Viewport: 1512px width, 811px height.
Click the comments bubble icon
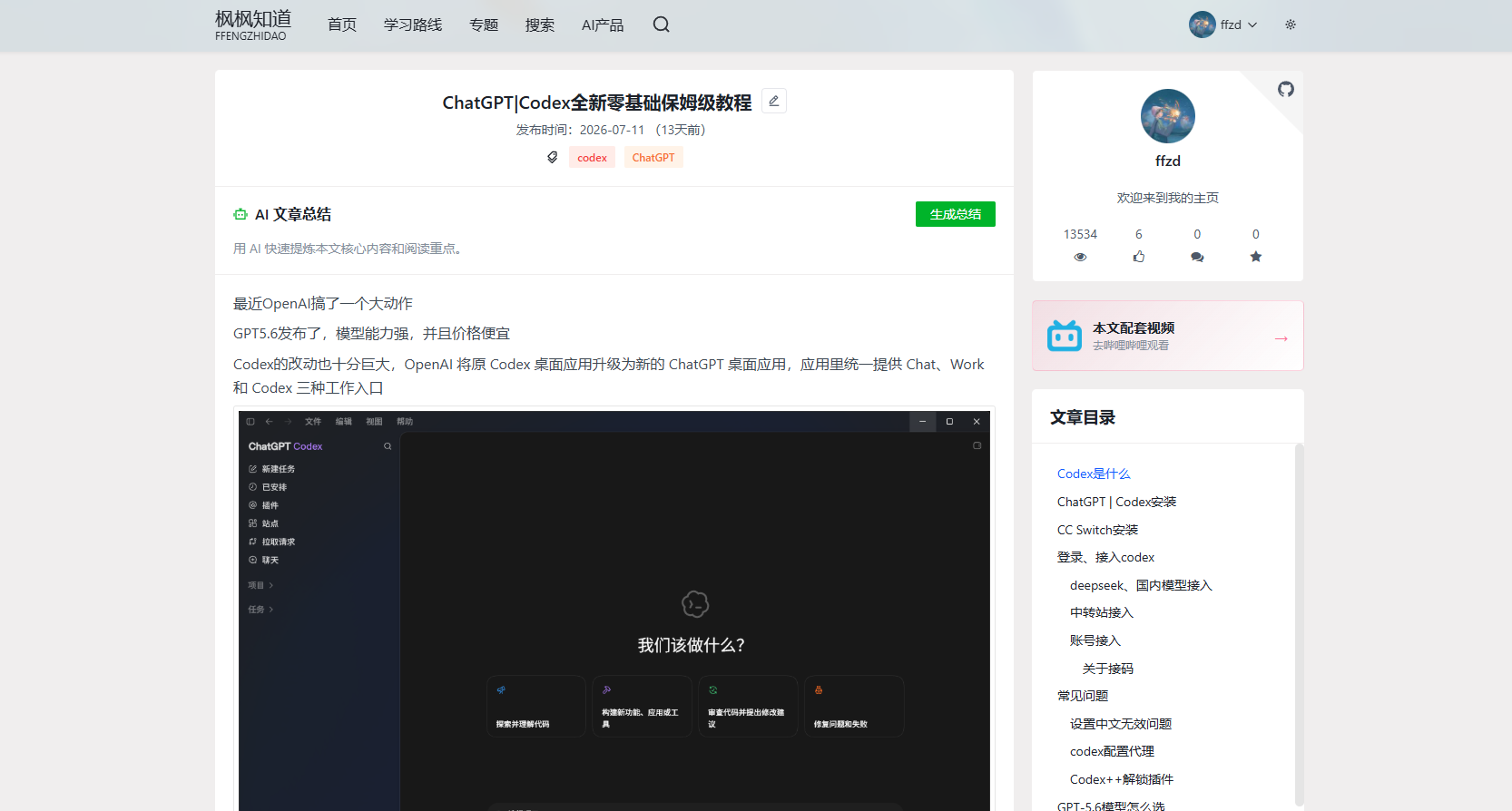(x=1197, y=257)
